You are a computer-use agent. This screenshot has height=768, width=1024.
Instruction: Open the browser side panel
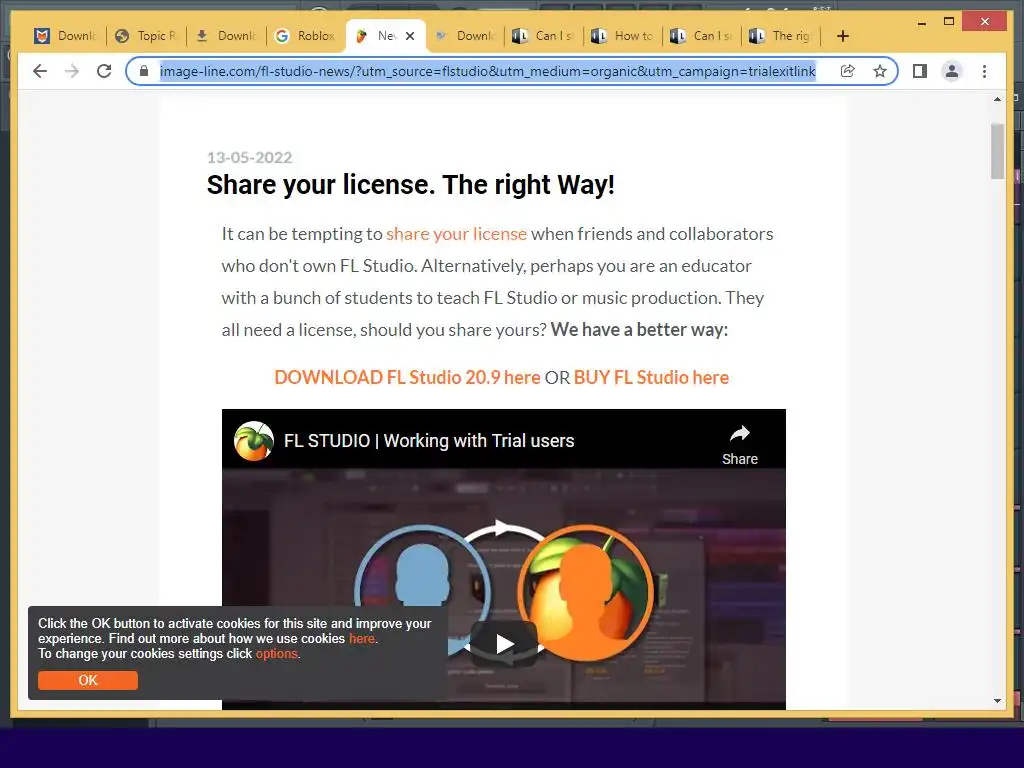pyautogui.click(x=920, y=71)
